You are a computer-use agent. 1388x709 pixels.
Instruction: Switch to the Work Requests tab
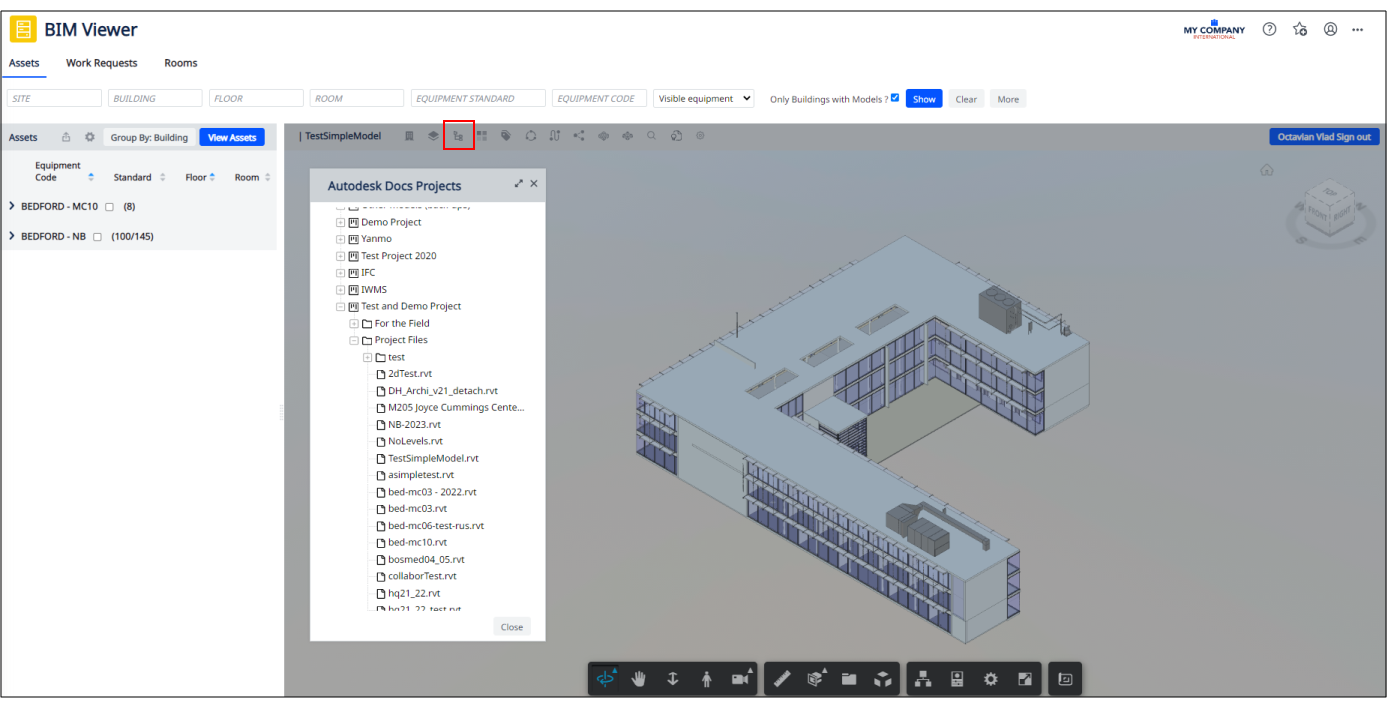pyautogui.click(x=102, y=63)
